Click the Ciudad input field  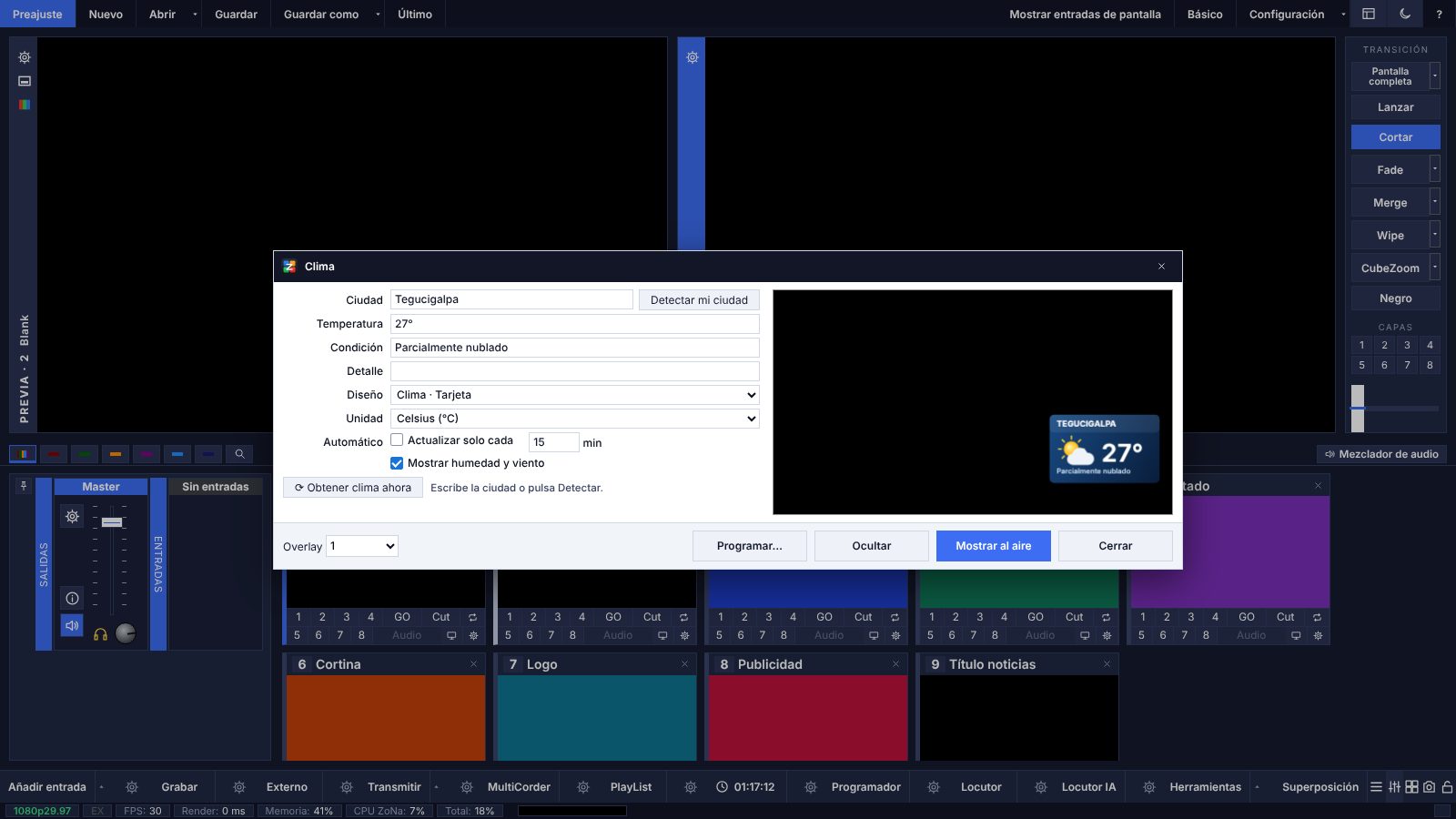511,299
